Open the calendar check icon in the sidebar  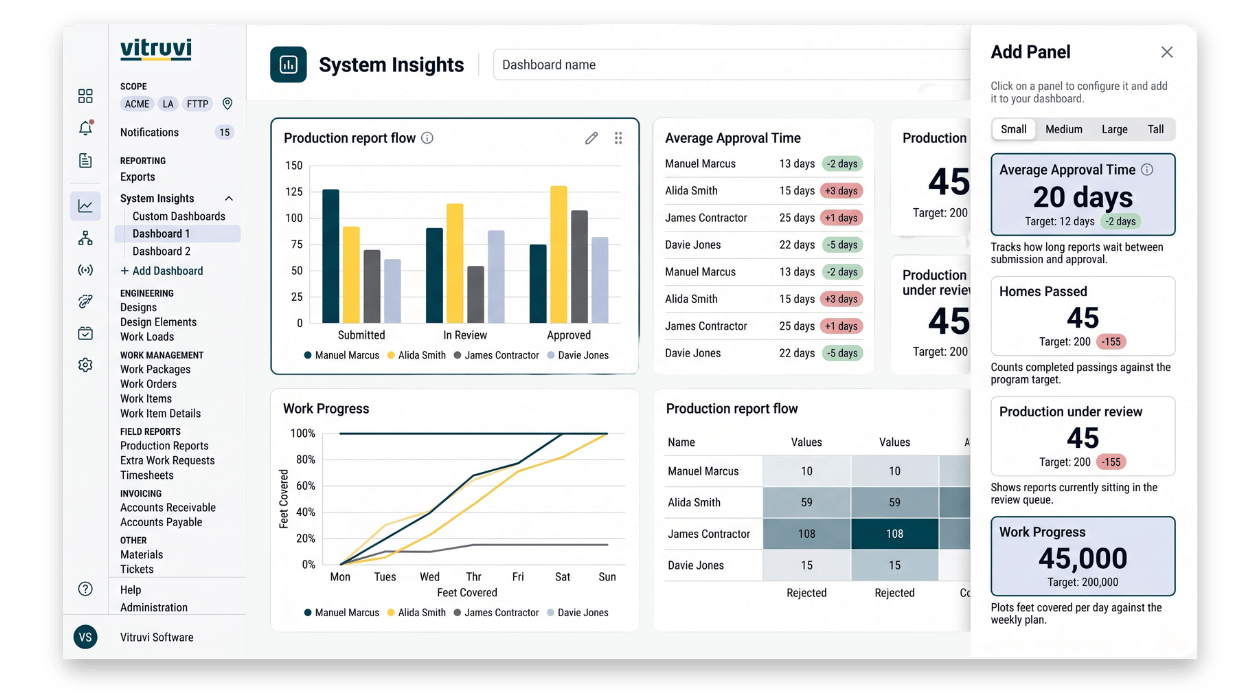coord(85,333)
